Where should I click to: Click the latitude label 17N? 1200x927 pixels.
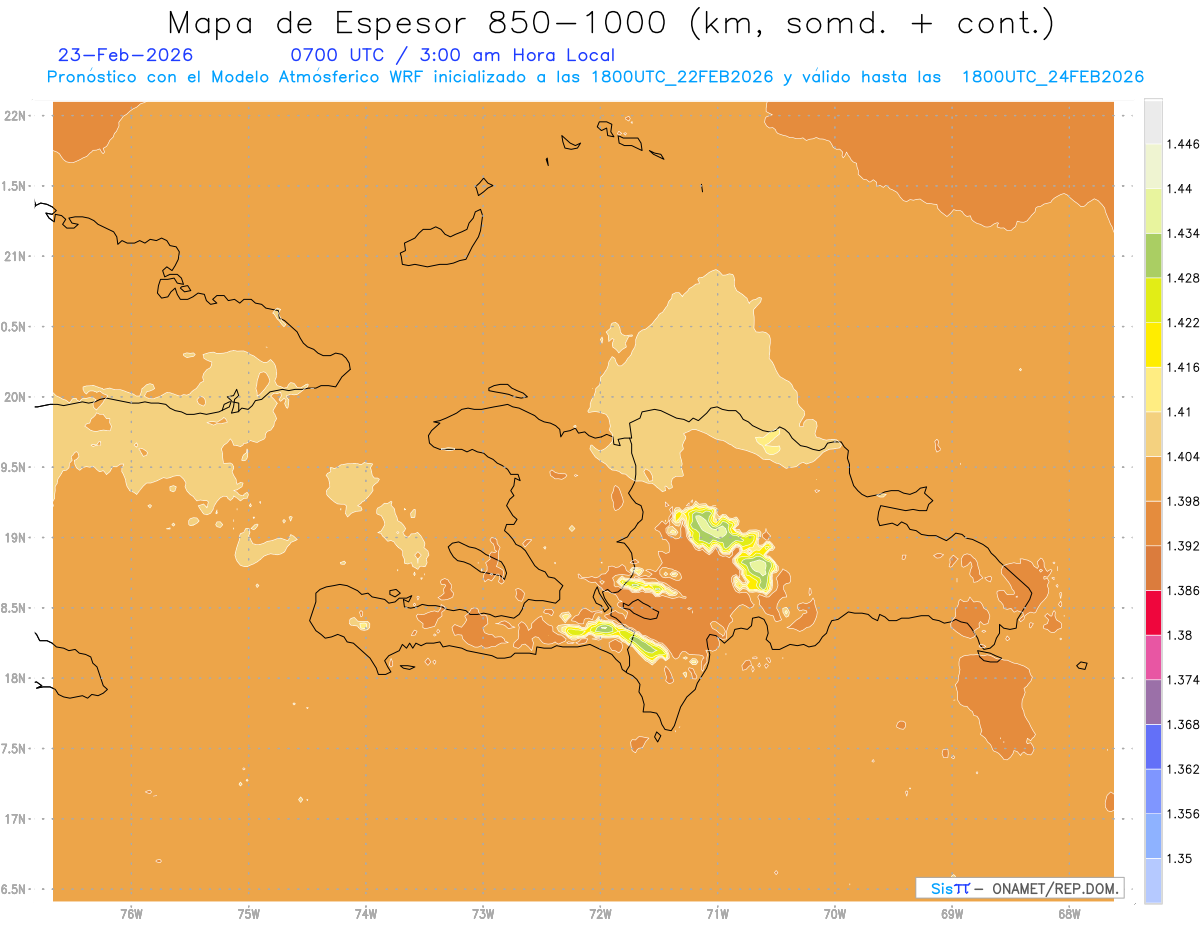(x=16, y=819)
